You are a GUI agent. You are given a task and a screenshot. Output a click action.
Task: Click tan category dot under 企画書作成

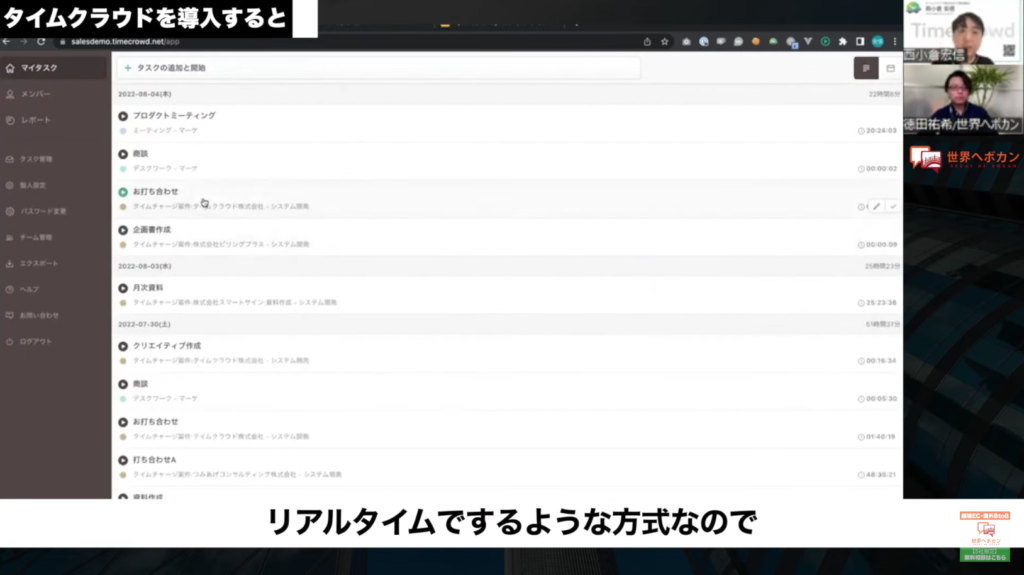[x=123, y=245]
